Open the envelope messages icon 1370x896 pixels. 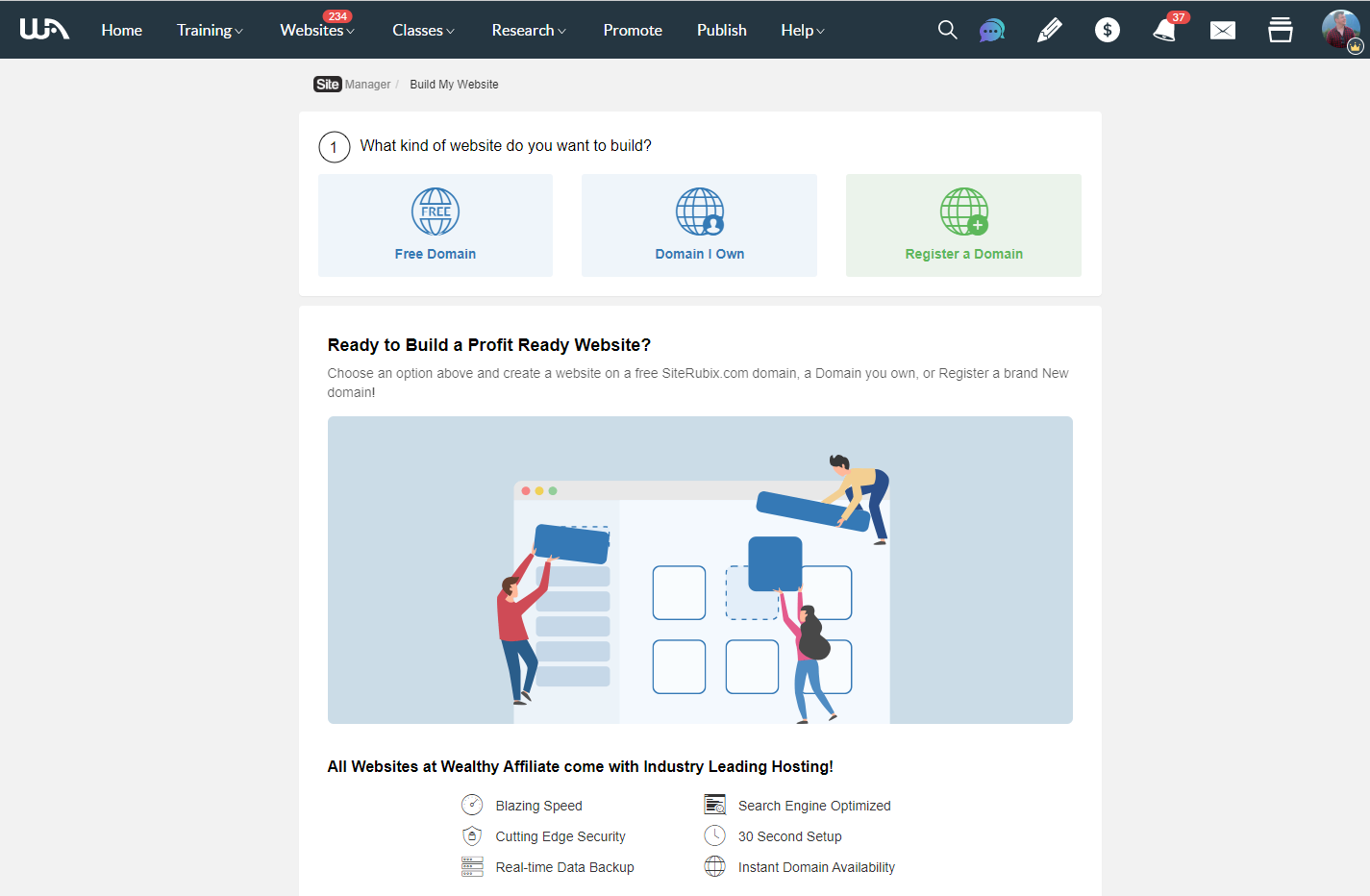(1223, 31)
